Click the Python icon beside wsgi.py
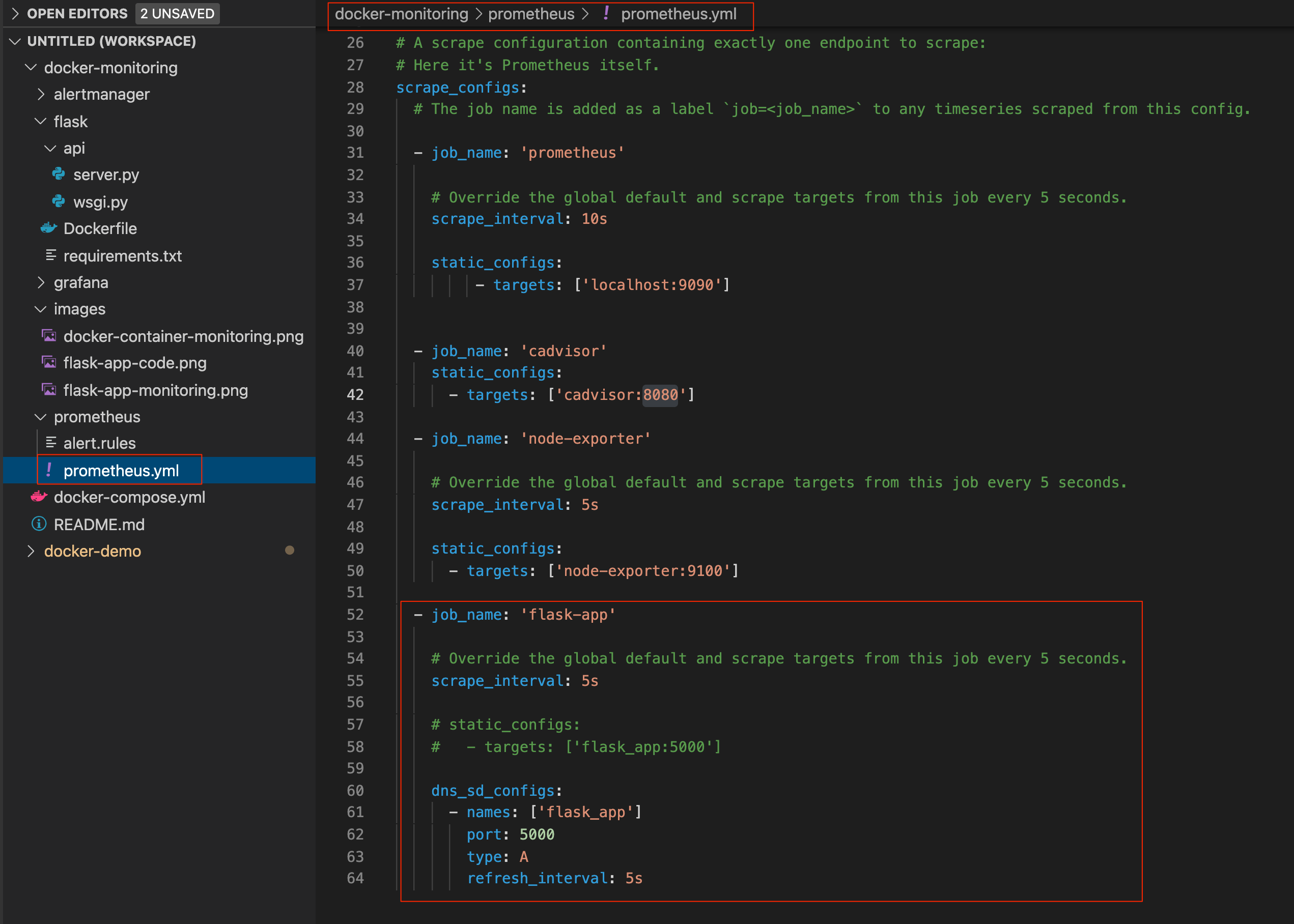Image resolution: width=1294 pixels, height=924 pixels. click(58, 201)
